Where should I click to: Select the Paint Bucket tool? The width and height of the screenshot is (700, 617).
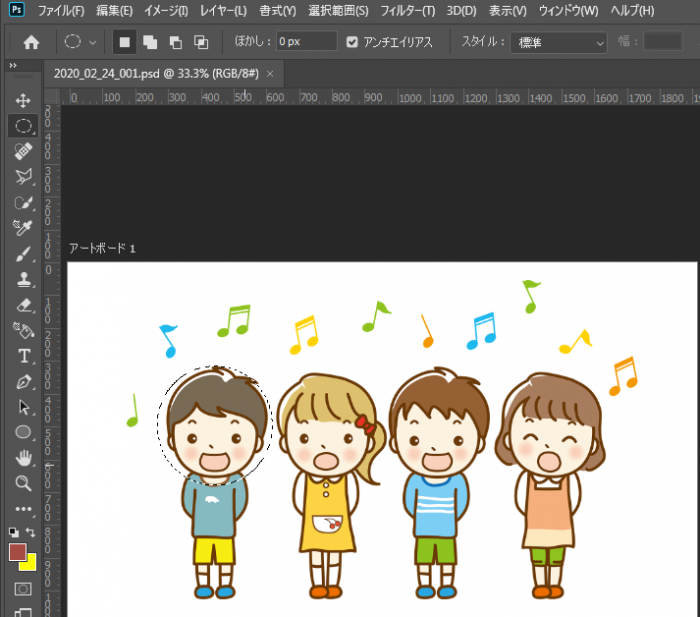pyautogui.click(x=23, y=331)
